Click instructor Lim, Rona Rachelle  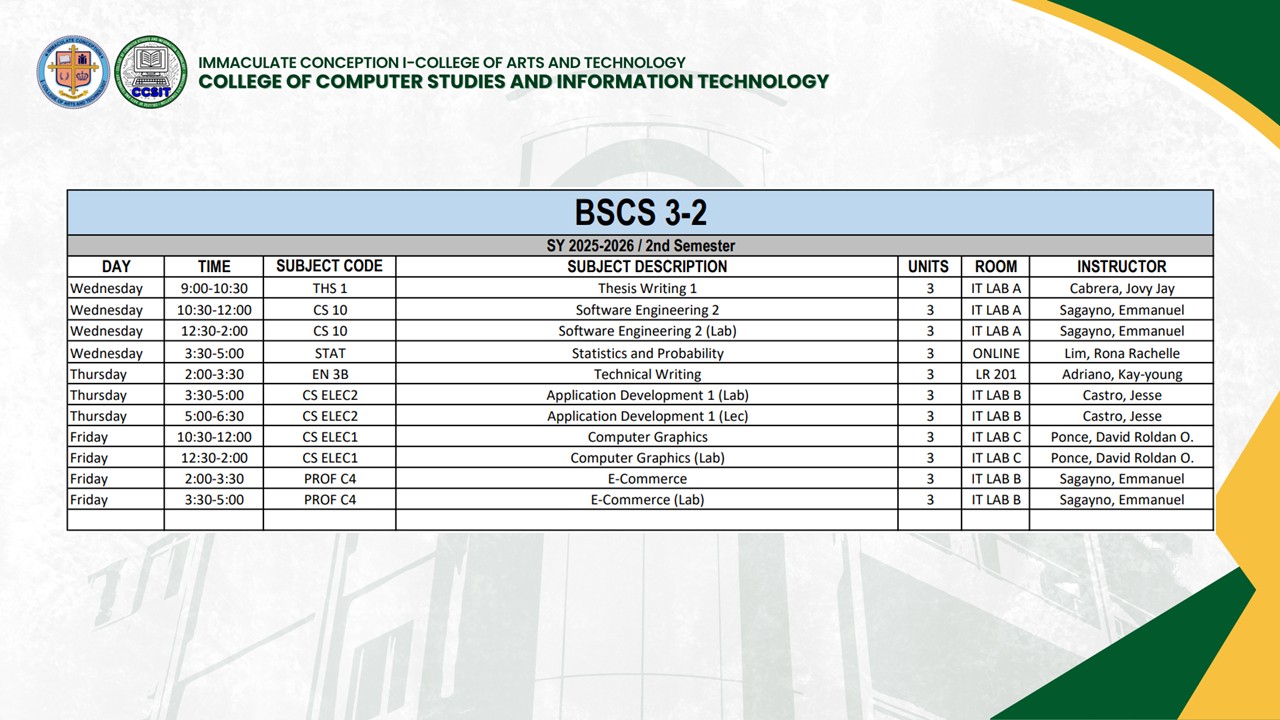coord(1121,353)
